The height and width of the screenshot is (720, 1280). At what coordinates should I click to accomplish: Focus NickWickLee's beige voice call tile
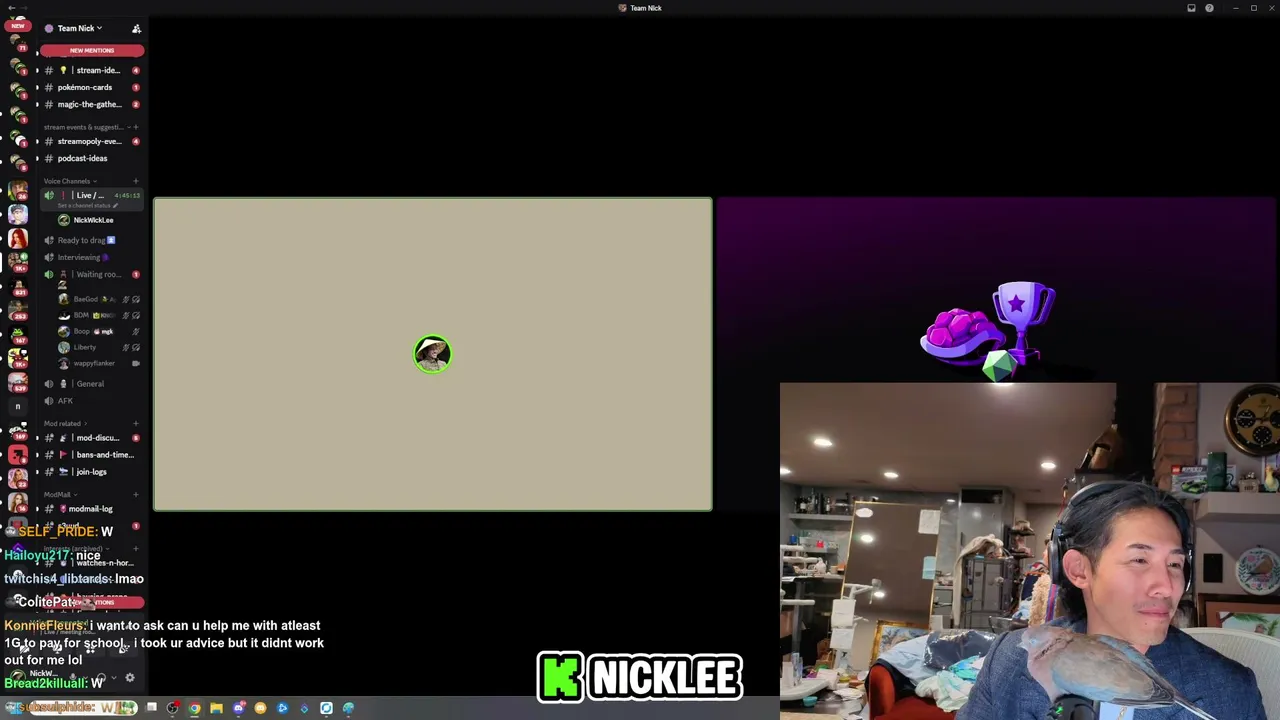click(x=433, y=354)
